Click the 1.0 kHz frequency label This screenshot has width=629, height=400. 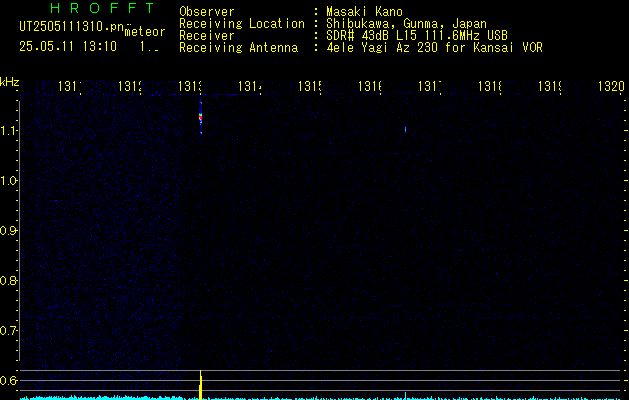[8, 181]
